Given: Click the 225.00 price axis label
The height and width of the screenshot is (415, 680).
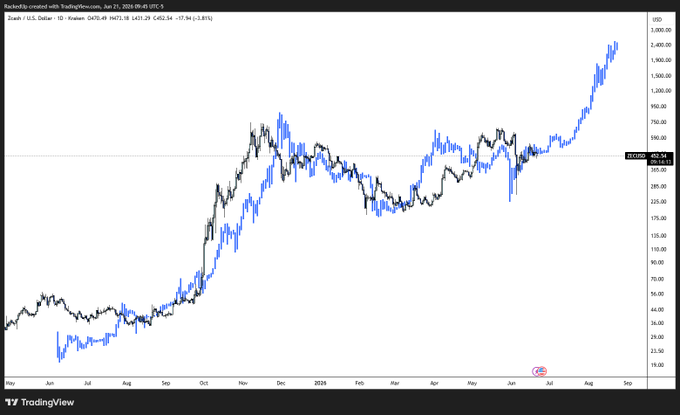Looking at the screenshot, I should [659, 202].
